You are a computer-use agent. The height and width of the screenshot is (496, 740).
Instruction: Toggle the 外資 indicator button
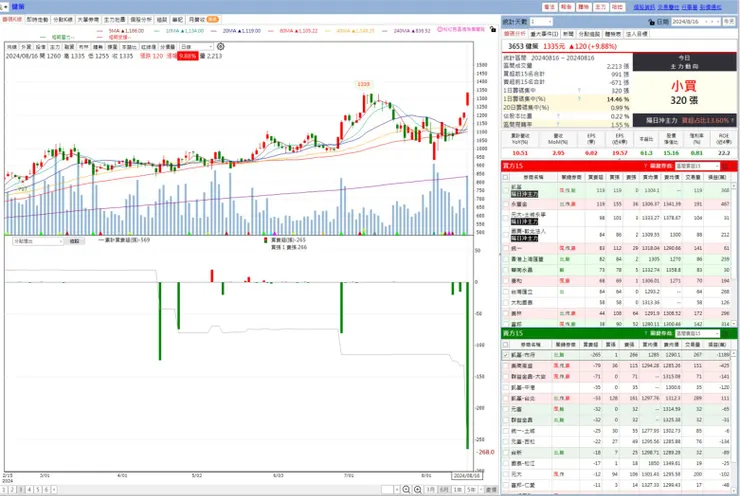(x=26, y=47)
